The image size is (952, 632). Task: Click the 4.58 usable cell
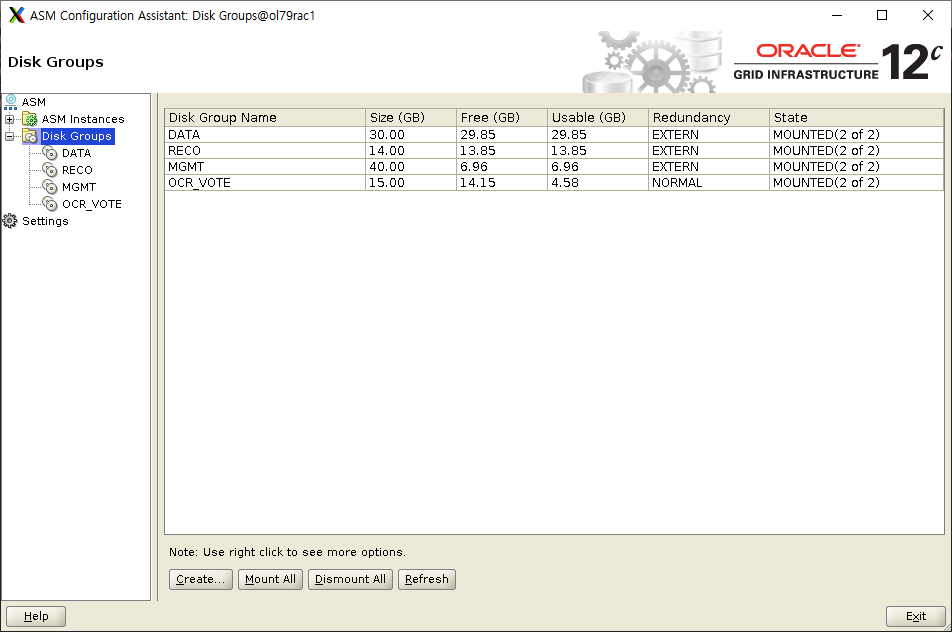597,182
